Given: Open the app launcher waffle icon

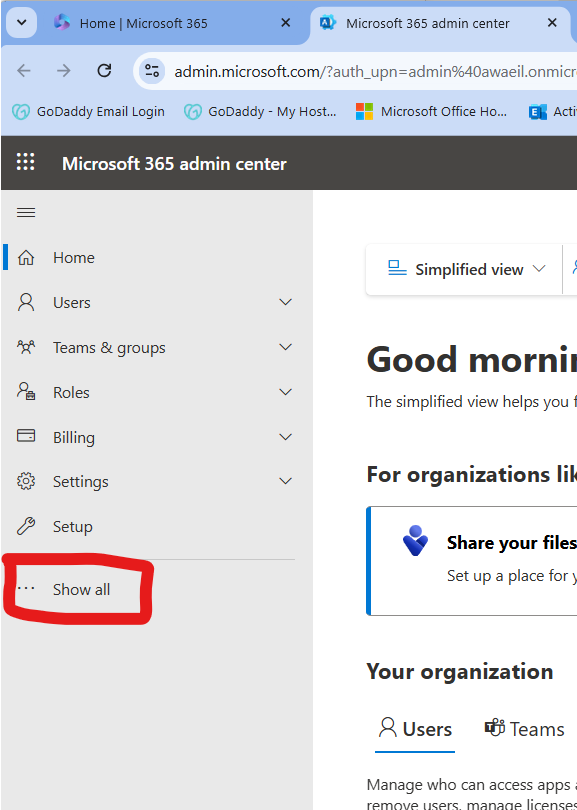Looking at the screenshot, I should [25, 162].
